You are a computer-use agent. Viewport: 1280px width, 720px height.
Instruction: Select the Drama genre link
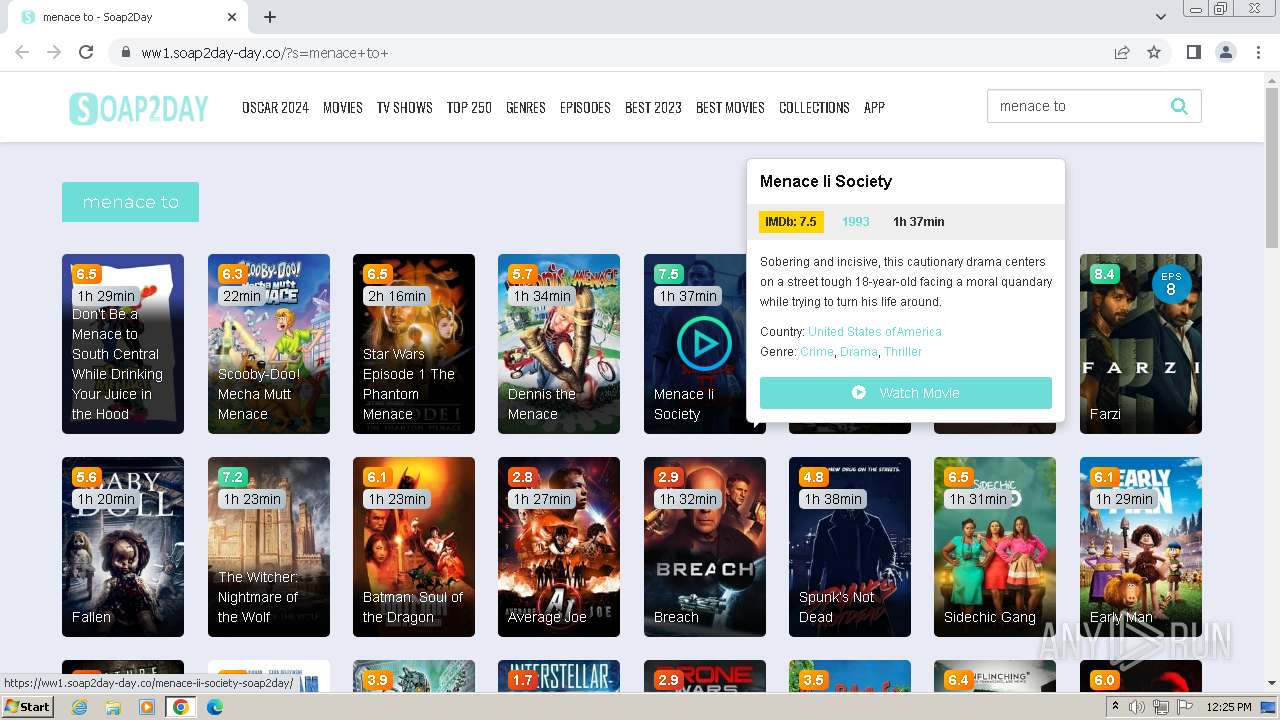[x=858, y=352]
